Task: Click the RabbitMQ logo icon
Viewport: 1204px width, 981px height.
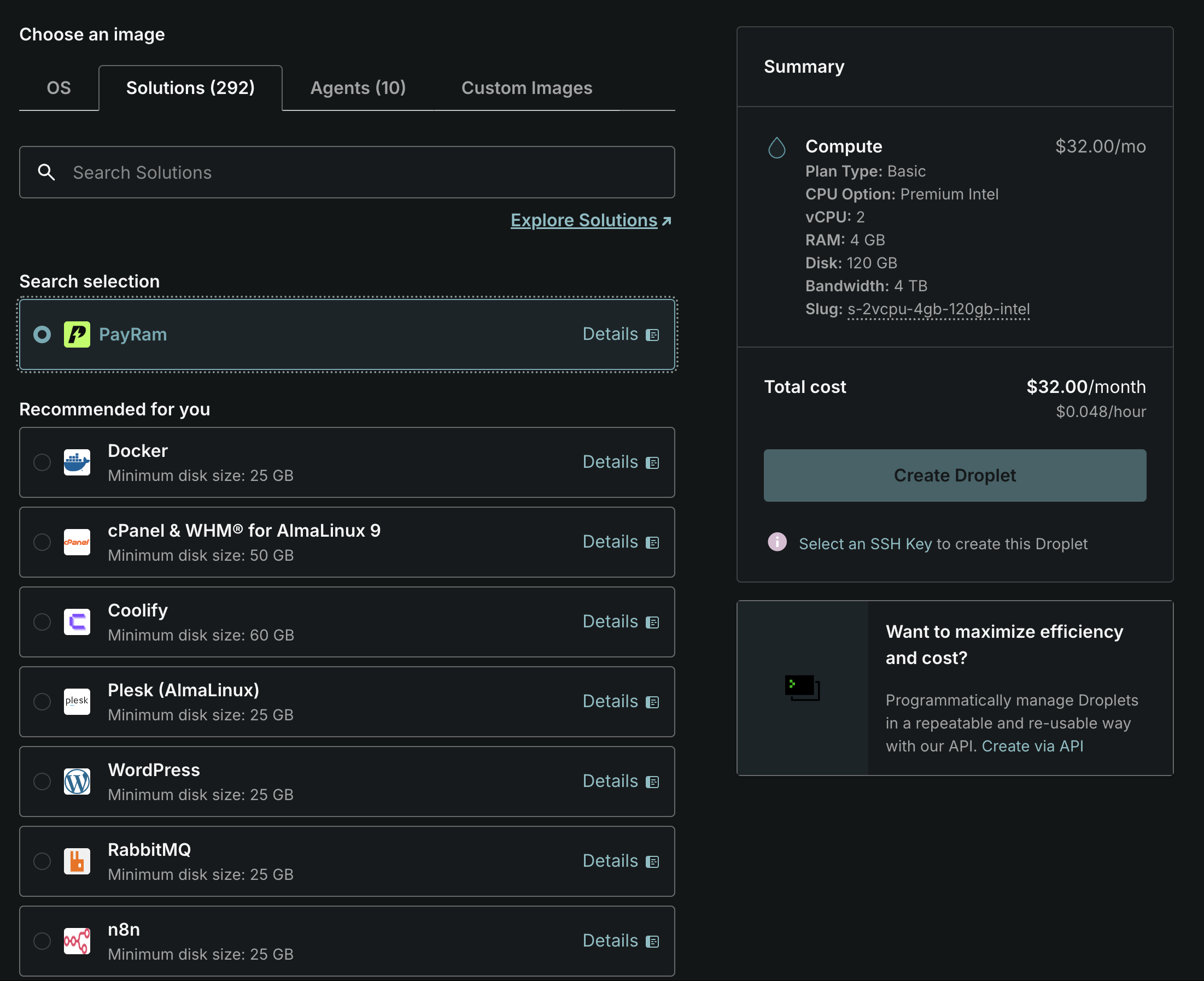Action: (77, 861)
